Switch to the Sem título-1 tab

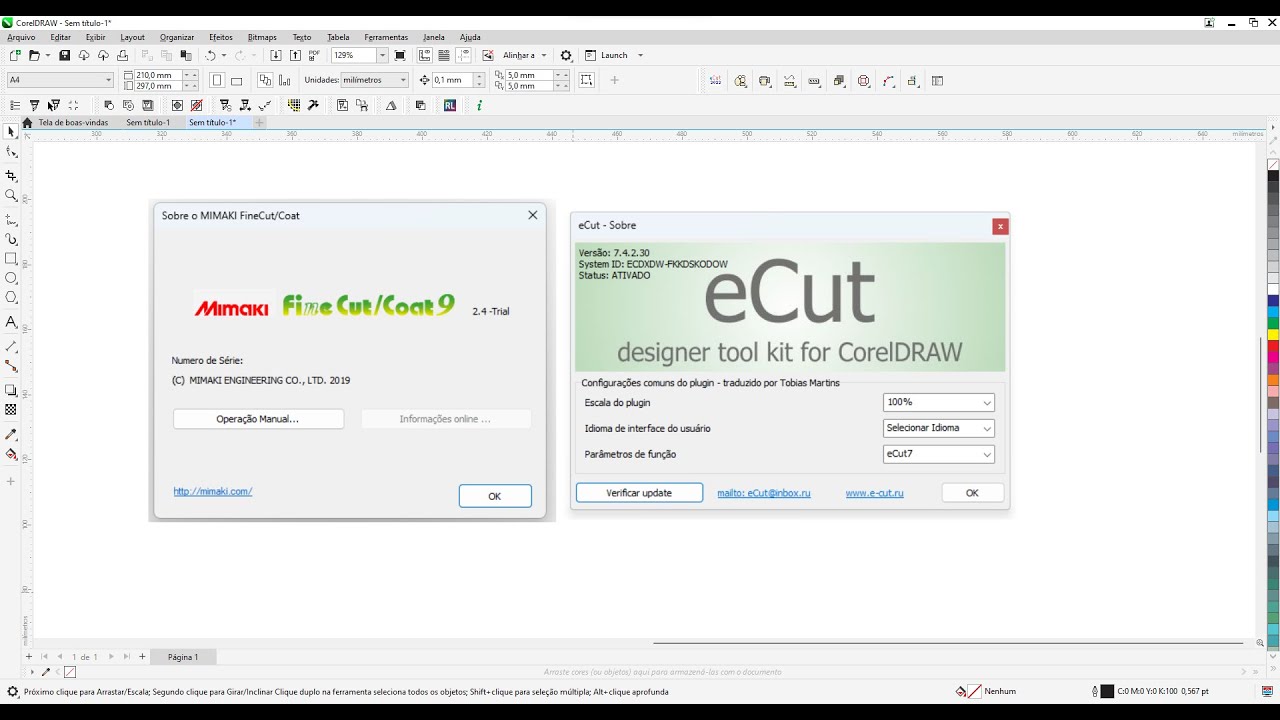pyautogui.click(x=148, y=122)
